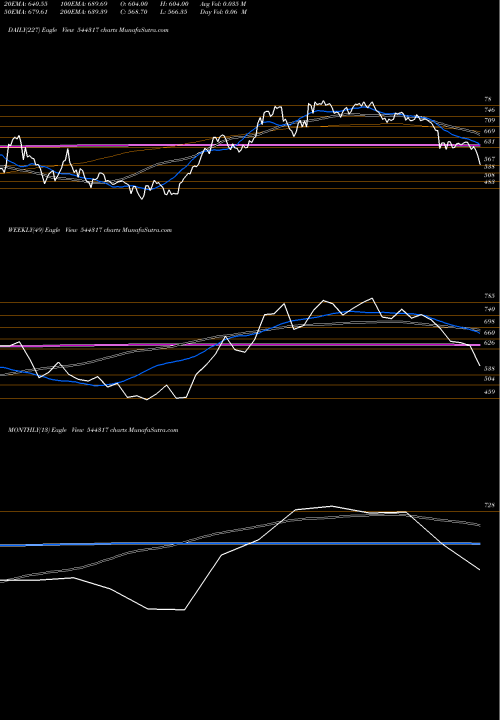Screen dimensions: 500x720
Task: Click the 'Day Vol' header reading
Action: pos(224,12)
